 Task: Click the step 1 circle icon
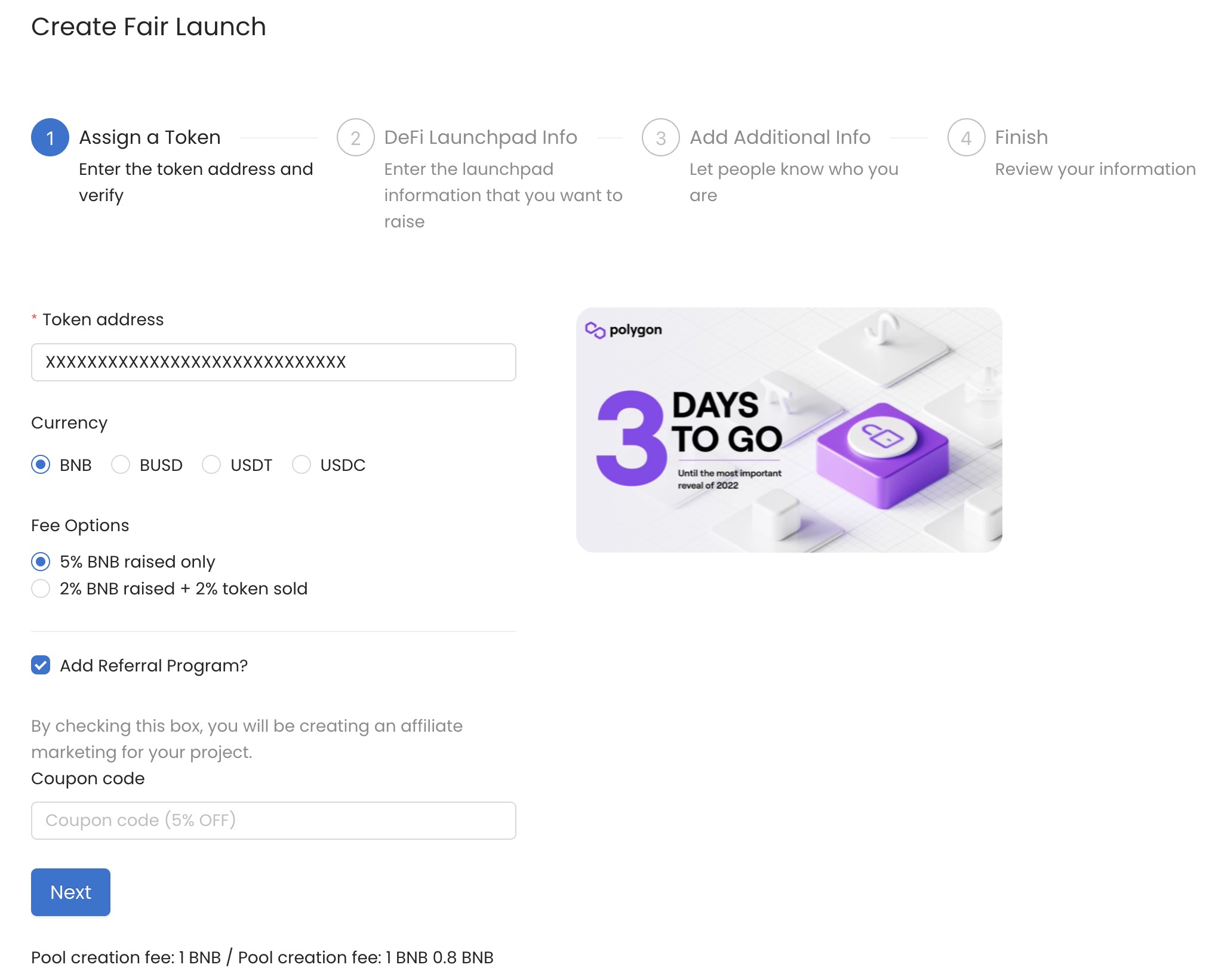pyautogui.click(x=50, y=137)
